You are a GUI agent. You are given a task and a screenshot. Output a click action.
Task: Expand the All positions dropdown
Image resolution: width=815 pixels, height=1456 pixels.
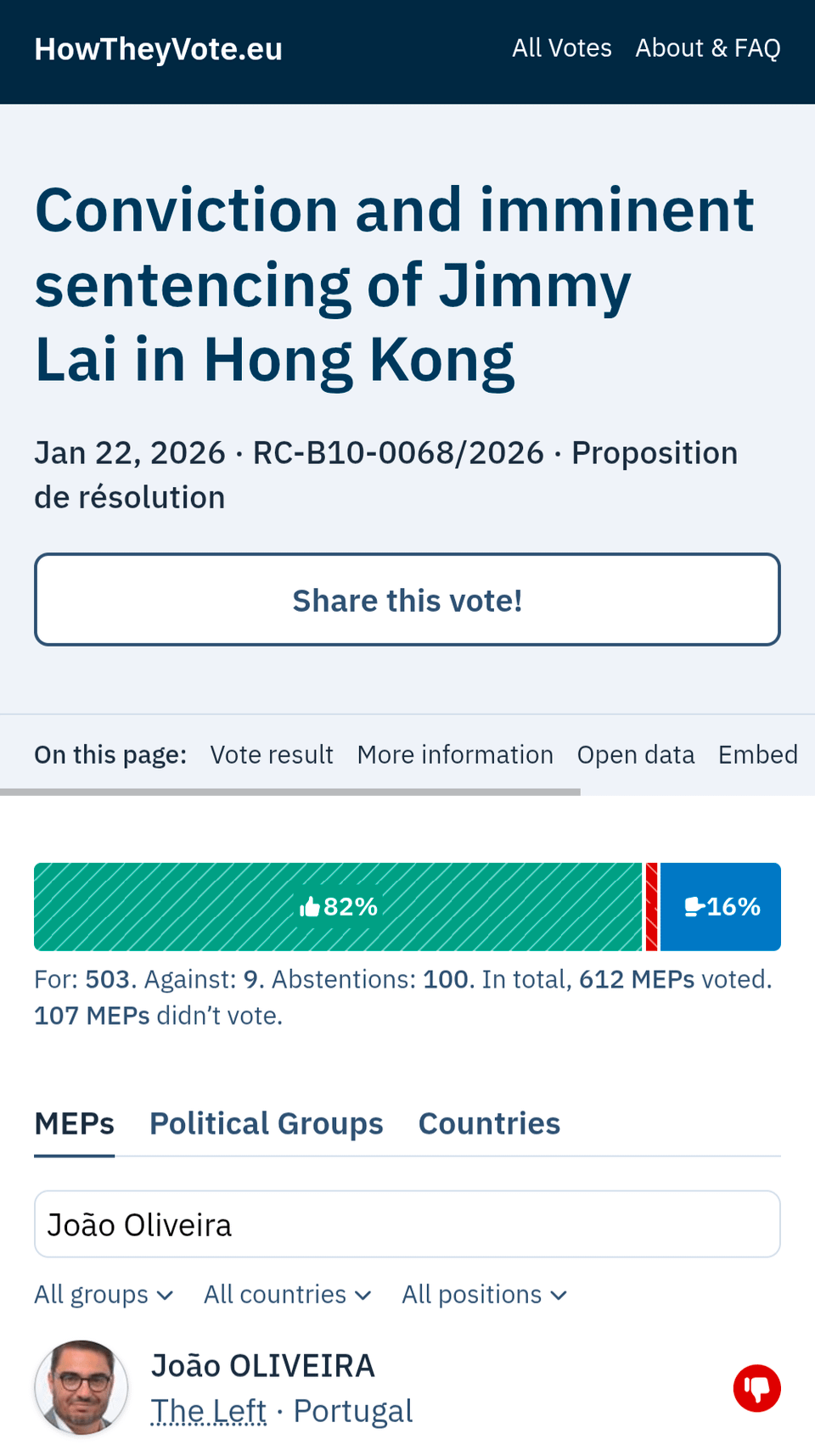click(484, 1295)
